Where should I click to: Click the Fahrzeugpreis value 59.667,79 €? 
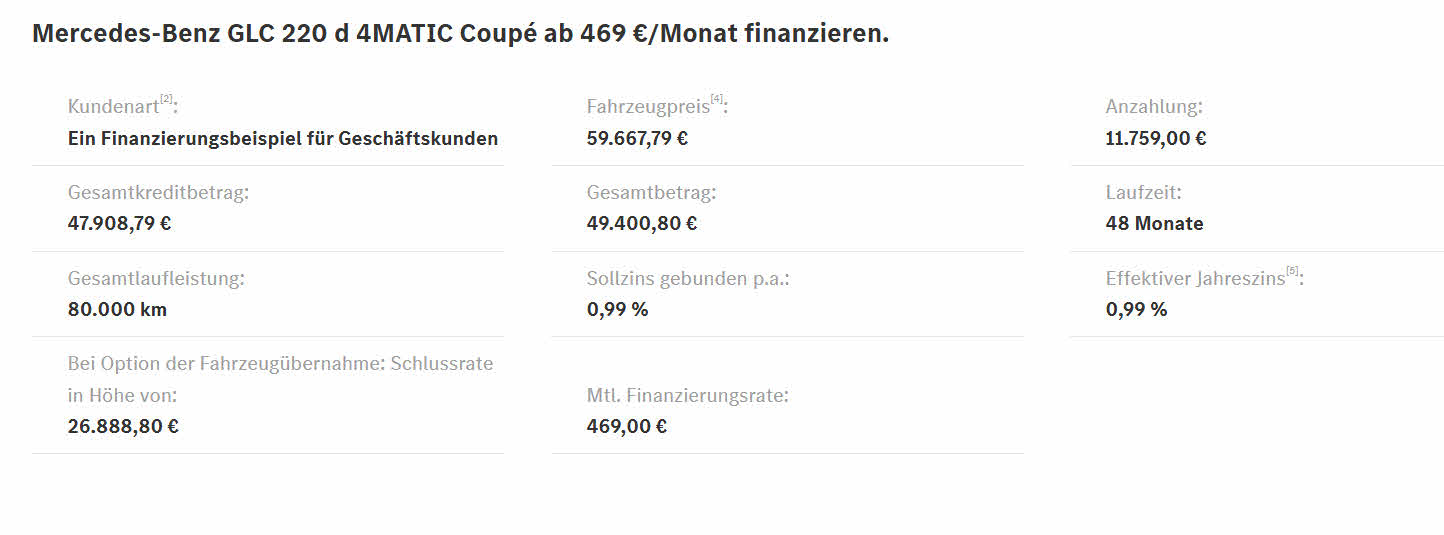[x=637, y=138]
